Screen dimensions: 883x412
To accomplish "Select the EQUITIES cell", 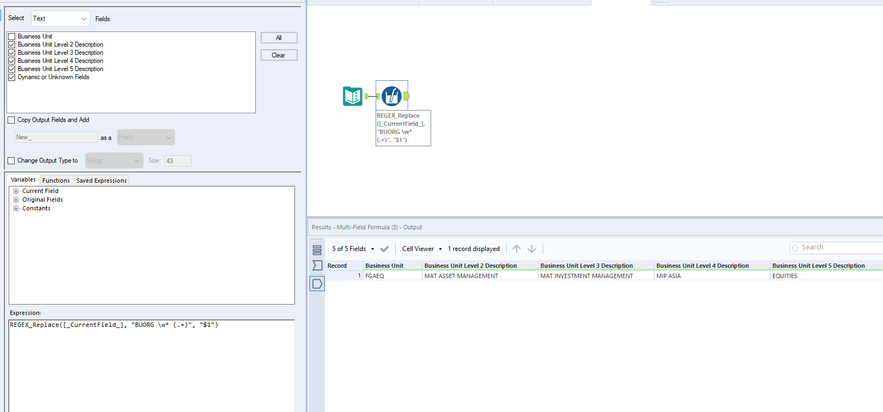I will pos(826,276).
